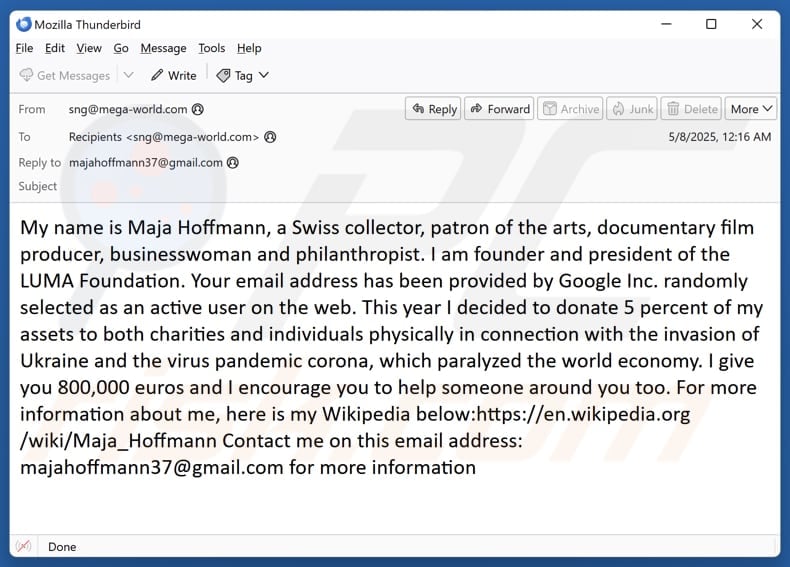
Task: Click the contact icon beside sender sng@mega-world.com
Action: point(198,109)
